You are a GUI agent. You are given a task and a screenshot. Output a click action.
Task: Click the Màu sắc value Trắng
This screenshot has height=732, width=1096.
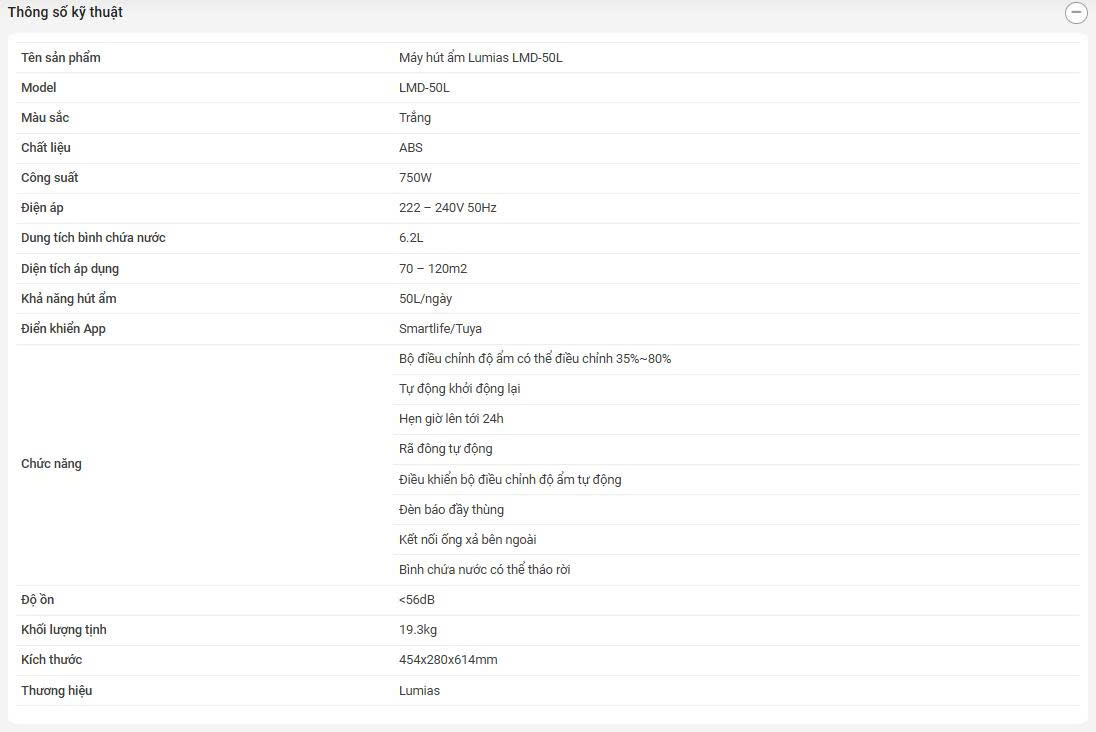point(415,118)
